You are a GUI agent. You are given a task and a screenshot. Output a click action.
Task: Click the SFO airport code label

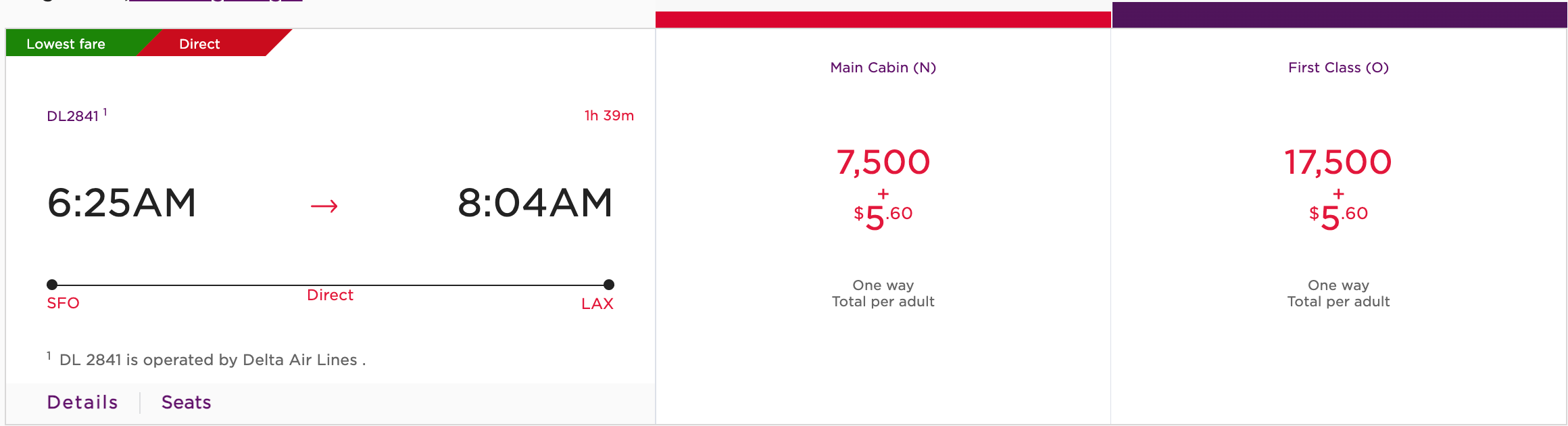[x=63, y=303]
